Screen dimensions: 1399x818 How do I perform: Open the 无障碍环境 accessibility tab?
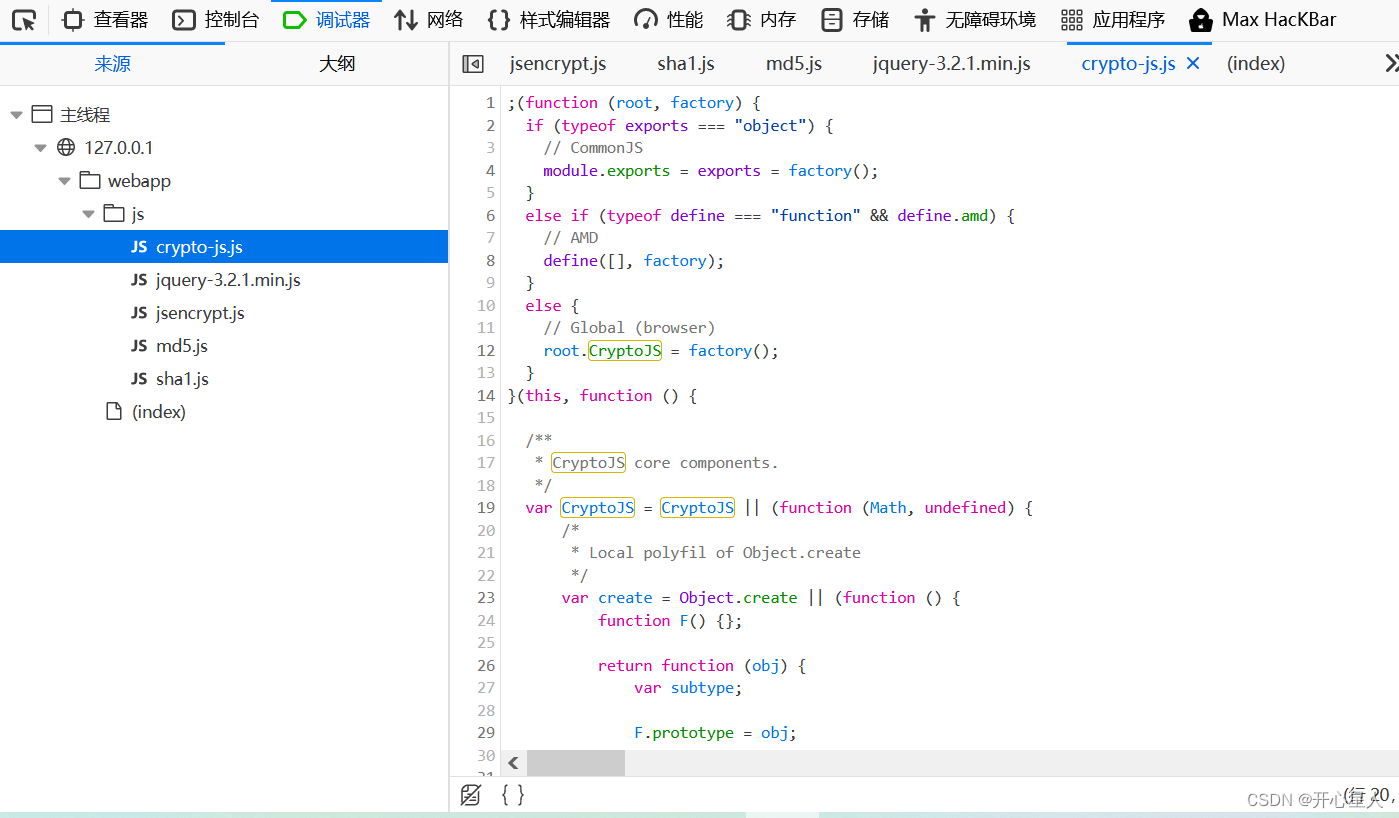975,20
